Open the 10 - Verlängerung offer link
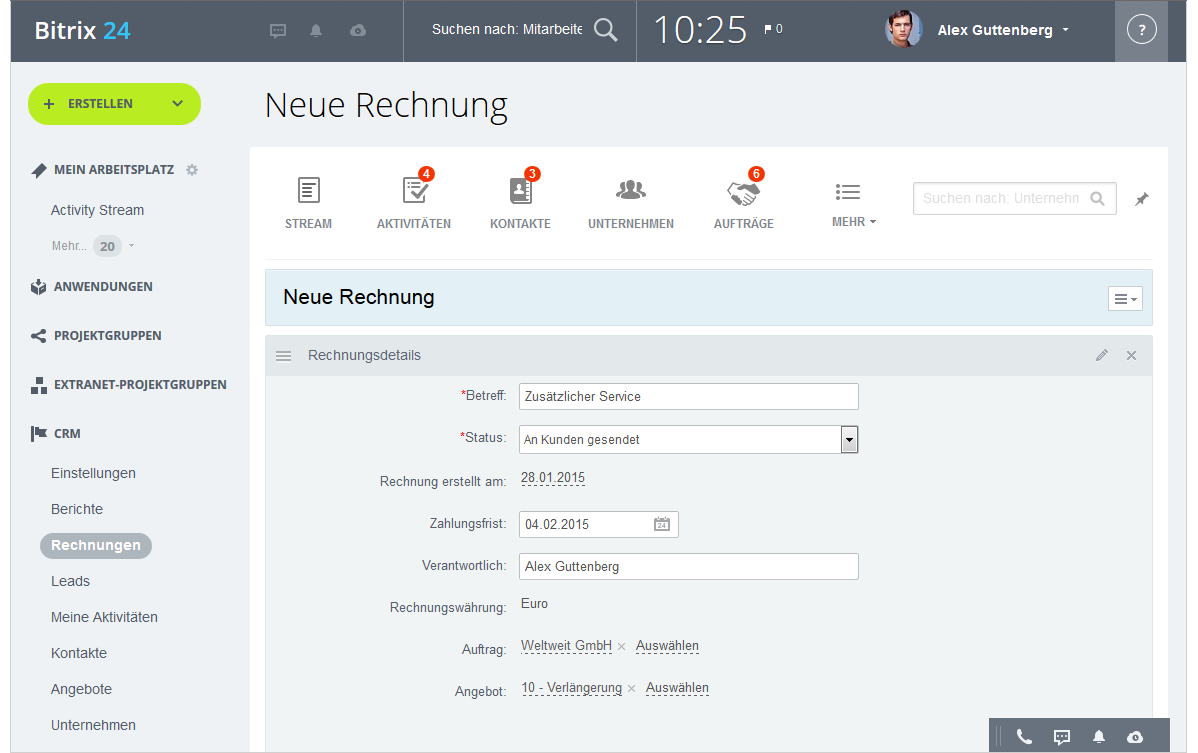1198x753 pixels. (x=572, y=688)
